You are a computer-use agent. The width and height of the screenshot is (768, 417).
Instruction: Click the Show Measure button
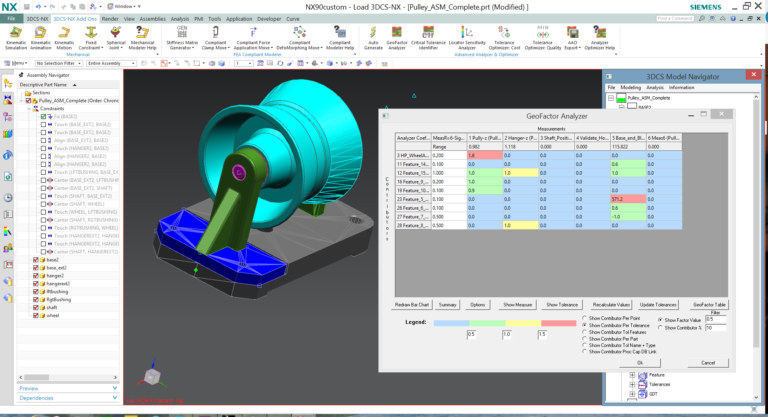pos(518,305)
